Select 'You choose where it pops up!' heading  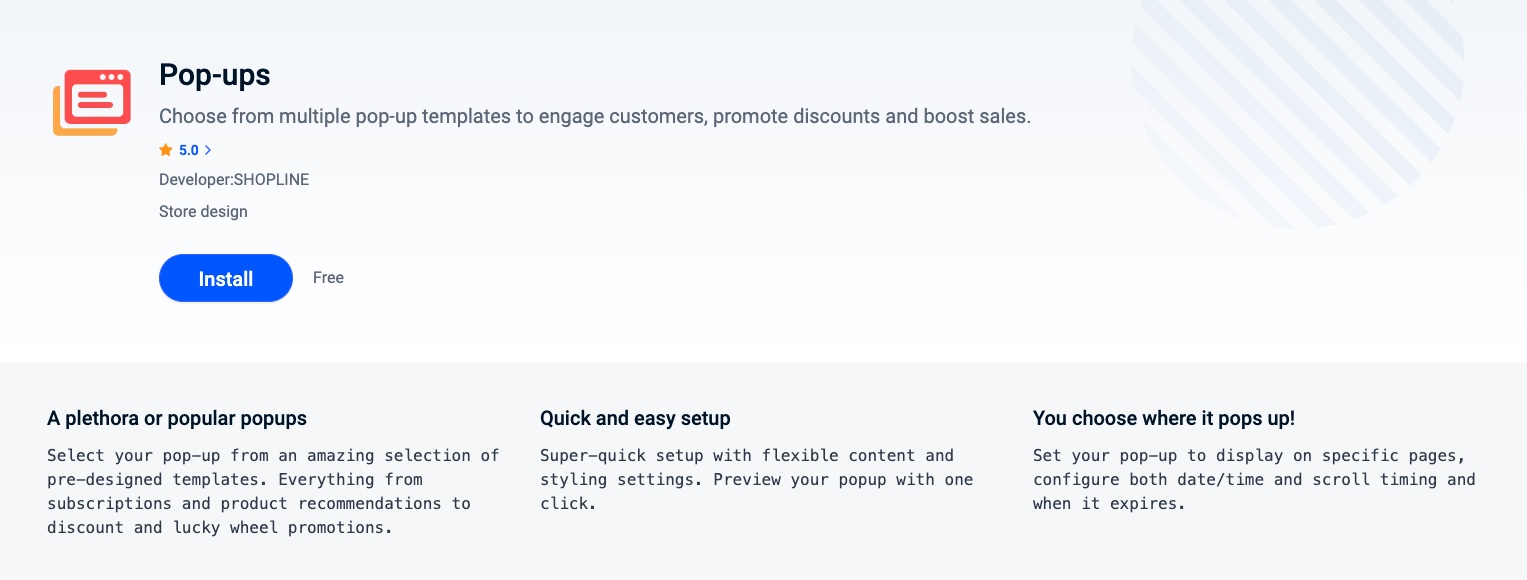pos(1164,418)
